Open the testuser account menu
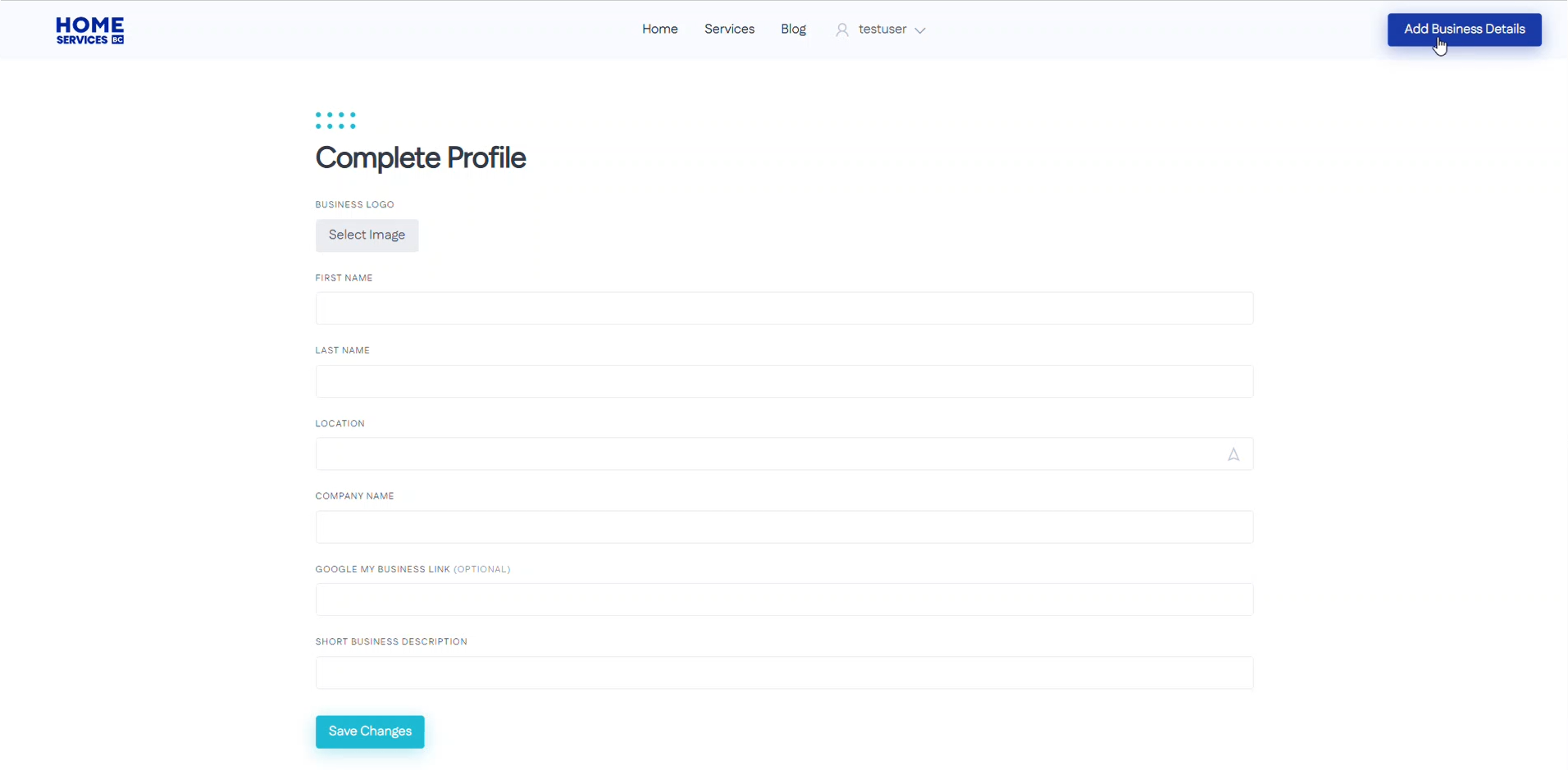Image resolution: width=1568 pixels, height=770 pixels. coord(882,30)
